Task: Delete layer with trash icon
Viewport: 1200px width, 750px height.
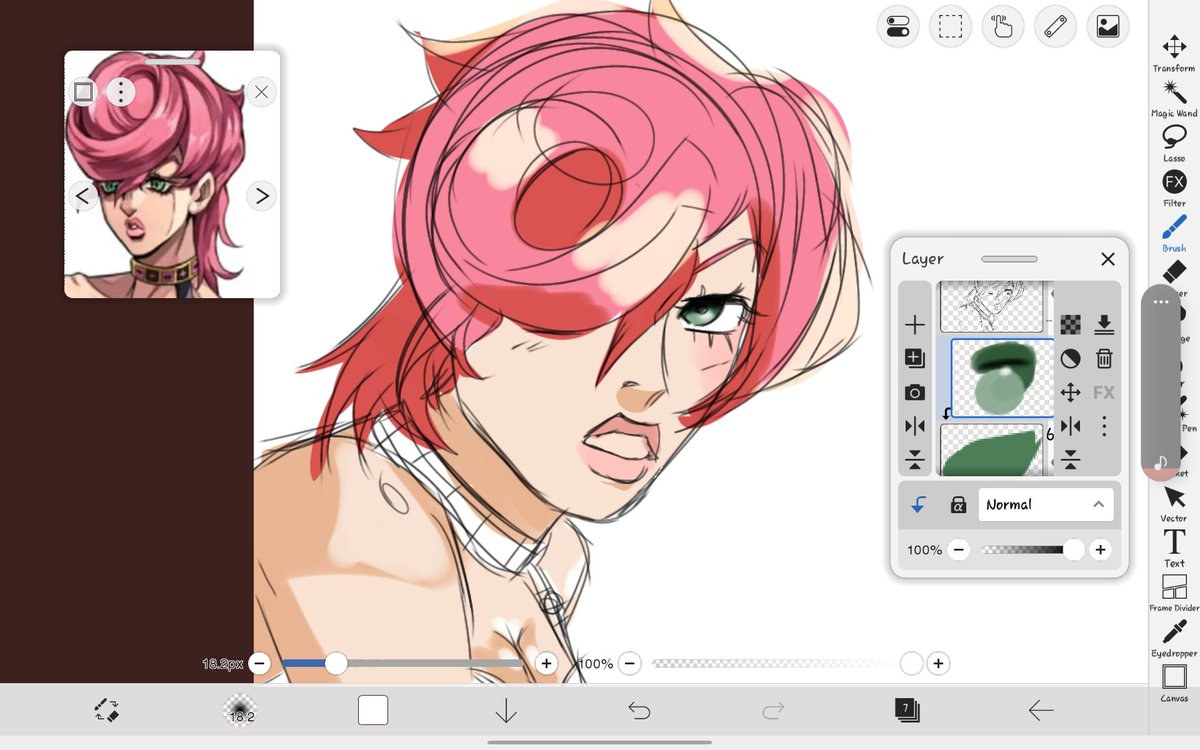Action: pyautogui.click(x=1104, y=358)
